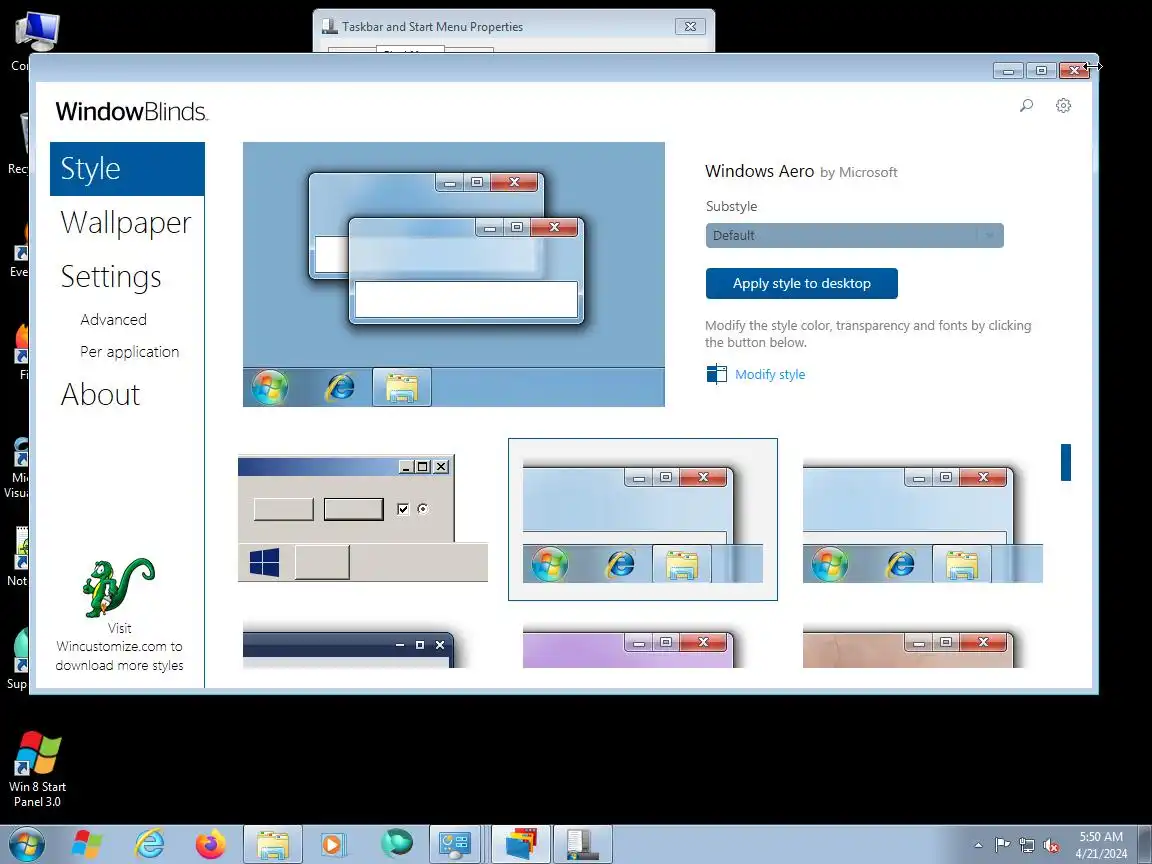Open the Windows Start orb on the taskbar
The width and height of the screenshot is (1152, 864).
pyautogui.click(x=27, y=844)
